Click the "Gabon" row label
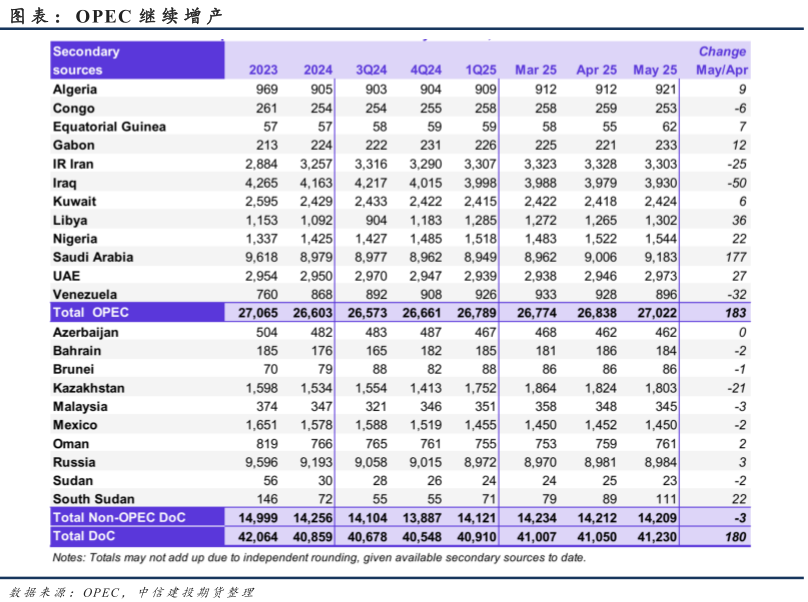 74,145
